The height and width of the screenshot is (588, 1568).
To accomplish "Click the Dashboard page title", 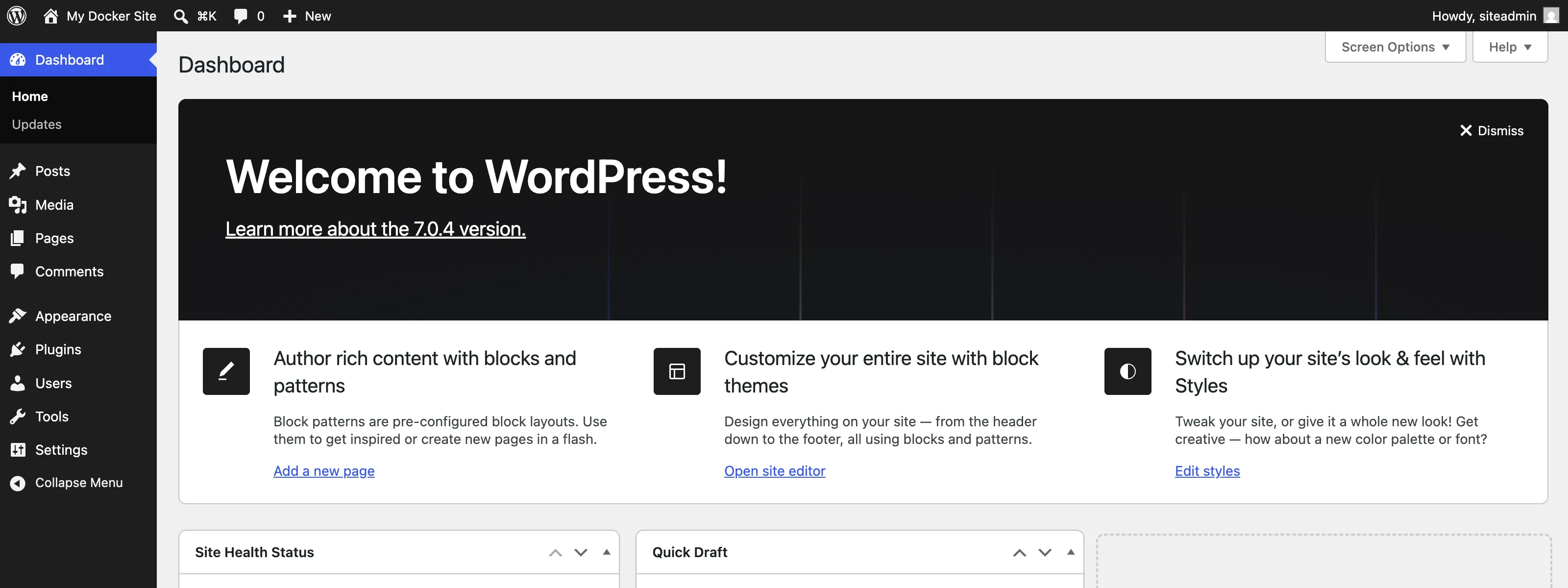I will (x=231, y=65).
